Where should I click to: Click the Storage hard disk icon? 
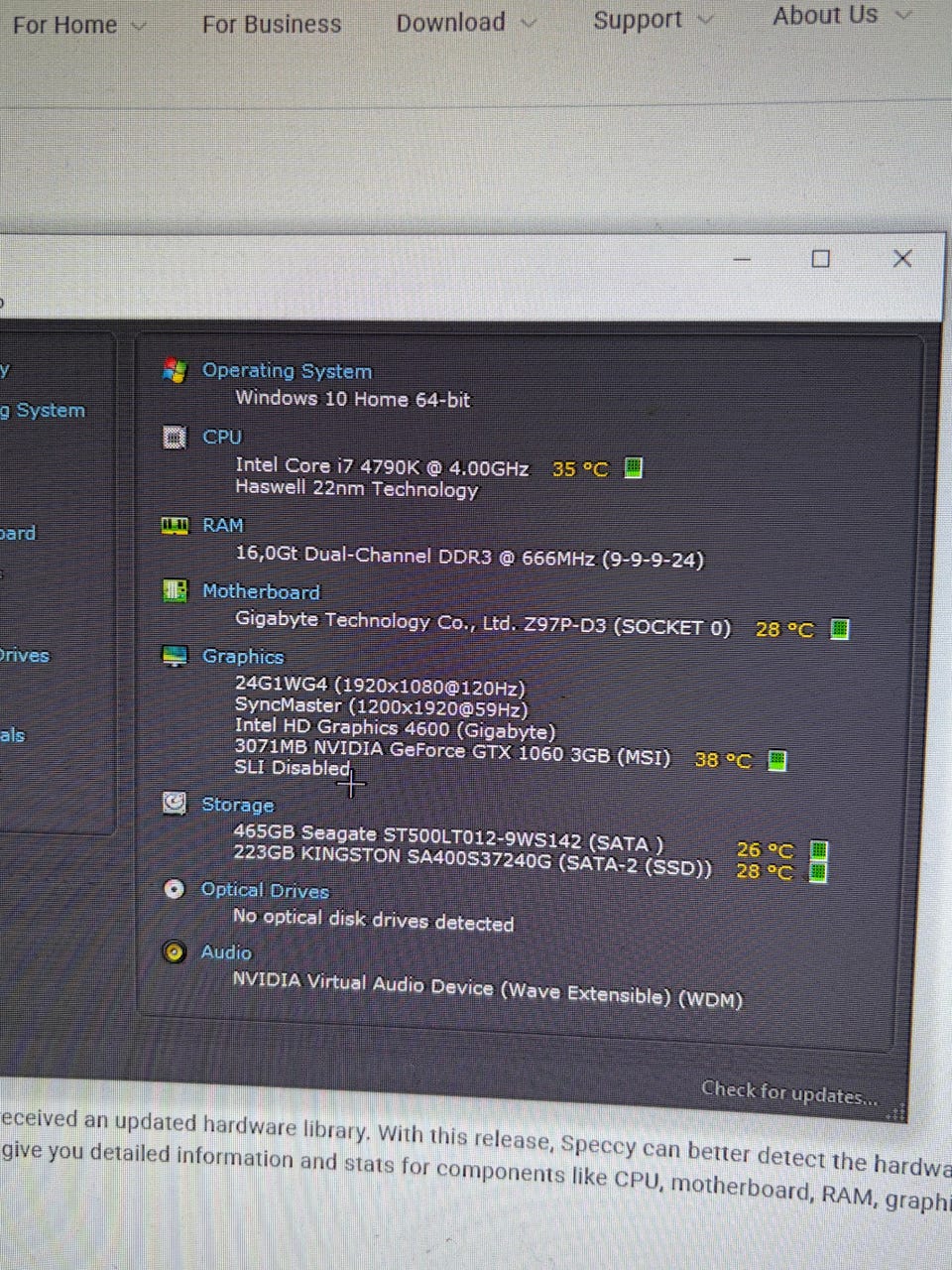click(x=175, y=803)
